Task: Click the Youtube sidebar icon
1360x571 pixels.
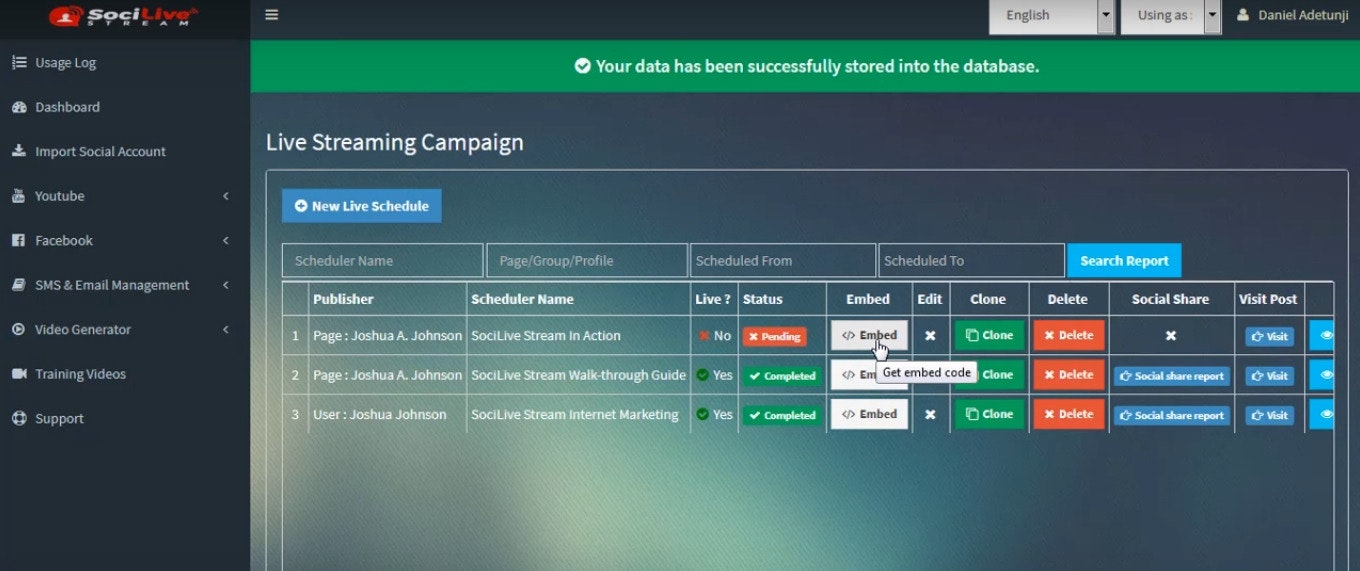Action: [x=19, y=196]
